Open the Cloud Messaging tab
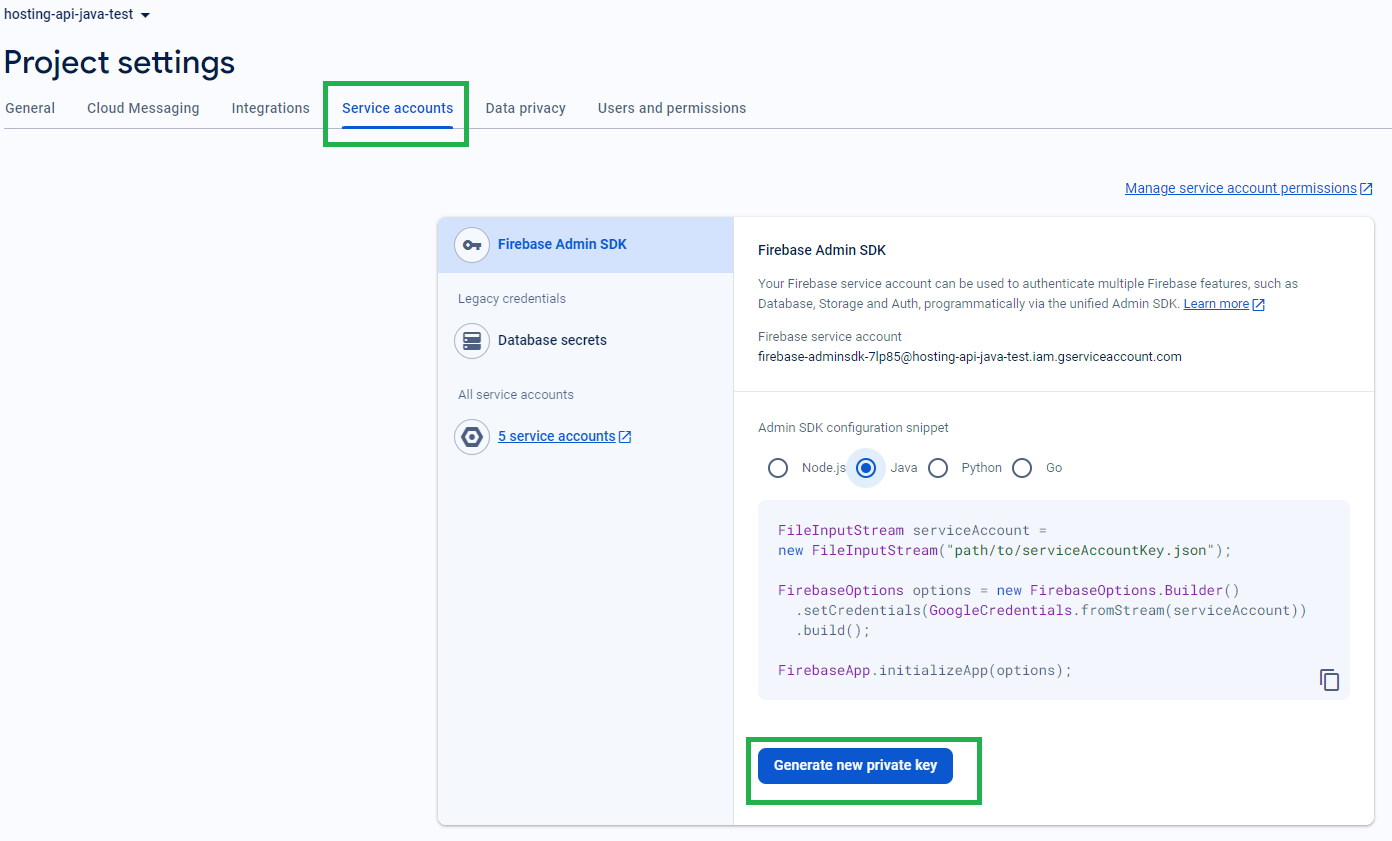Viewport: 1392px width, 841px height. coord(143,108)
